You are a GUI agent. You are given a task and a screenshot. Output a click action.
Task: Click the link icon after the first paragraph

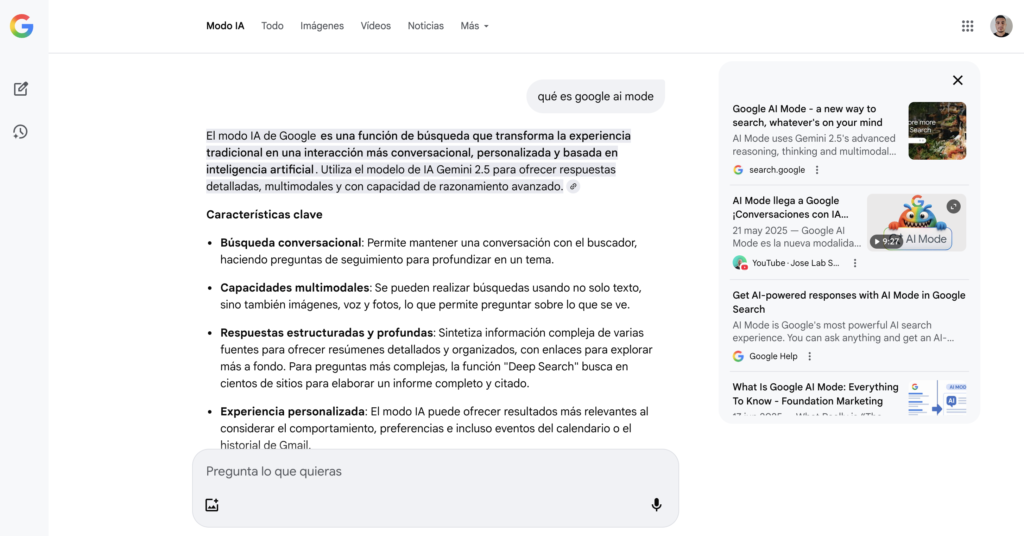coord(573,187)
